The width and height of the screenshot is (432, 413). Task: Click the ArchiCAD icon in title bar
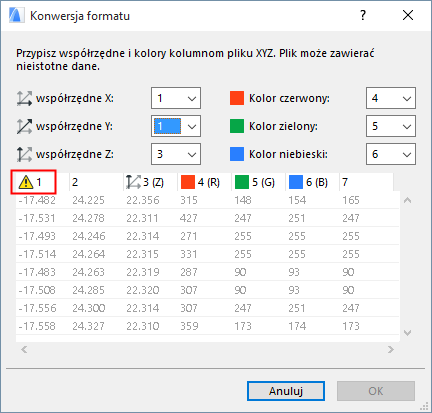(16, 16)
